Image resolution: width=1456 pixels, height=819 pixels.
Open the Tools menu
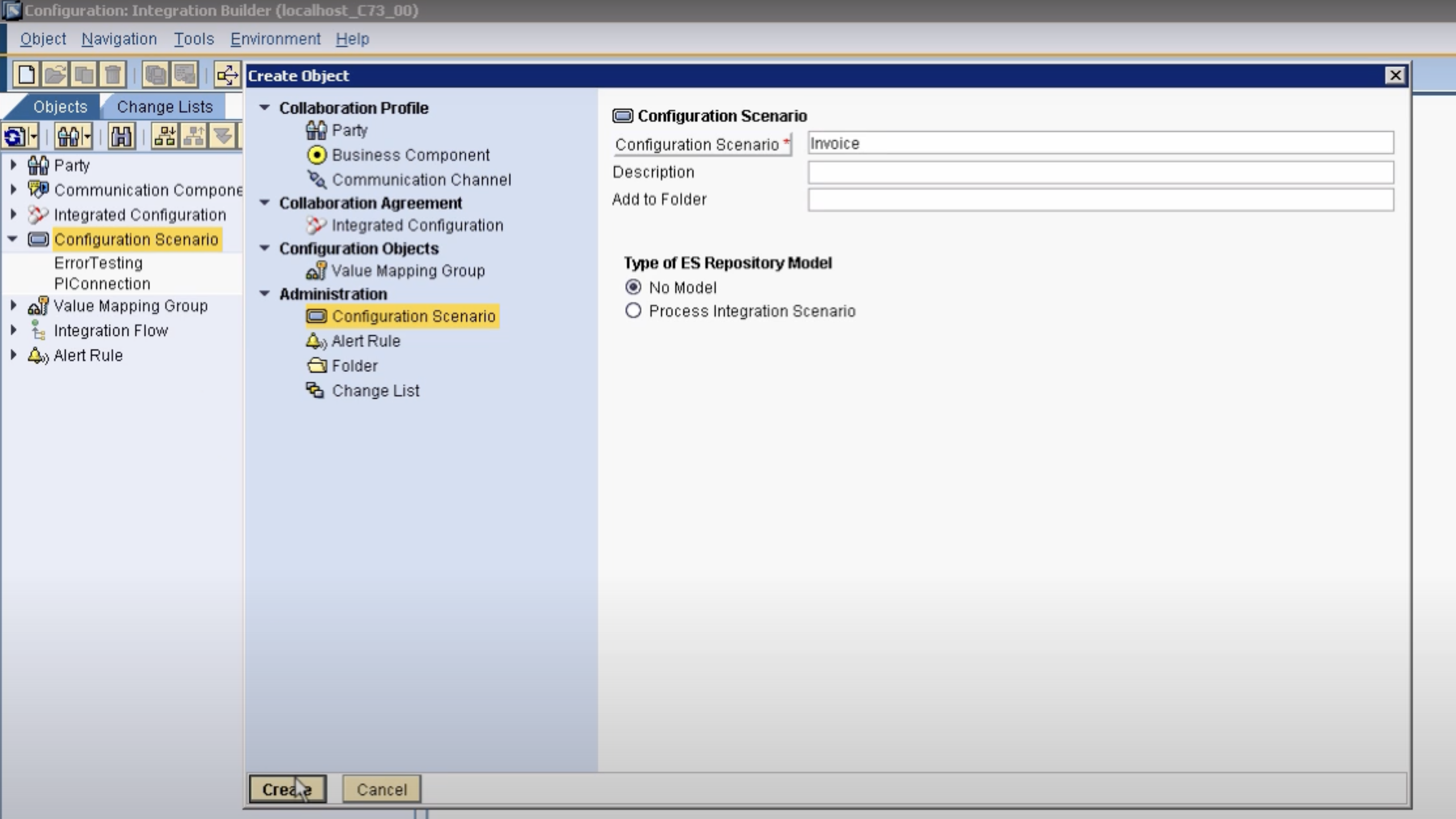193,39
